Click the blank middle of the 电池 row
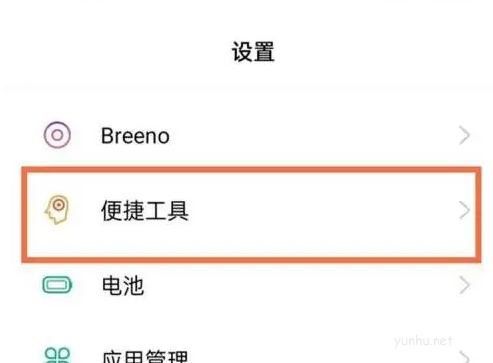 pos(300,285)
